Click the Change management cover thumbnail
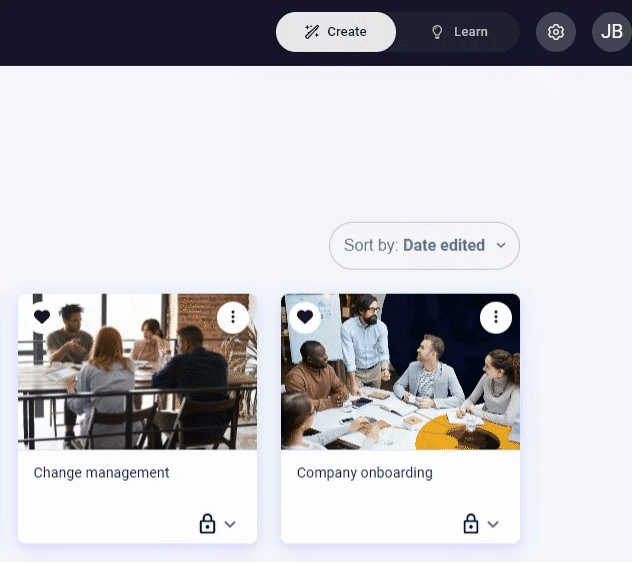632x562 pixels. pyautogui.click(x=137, y=371)
